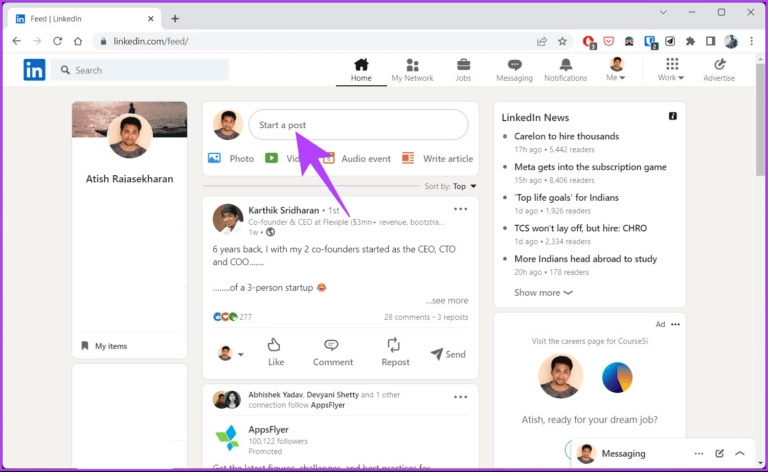Click browser home icon
Image resolution: width=768 pixels, height=472 pixels.
point(78,41)
